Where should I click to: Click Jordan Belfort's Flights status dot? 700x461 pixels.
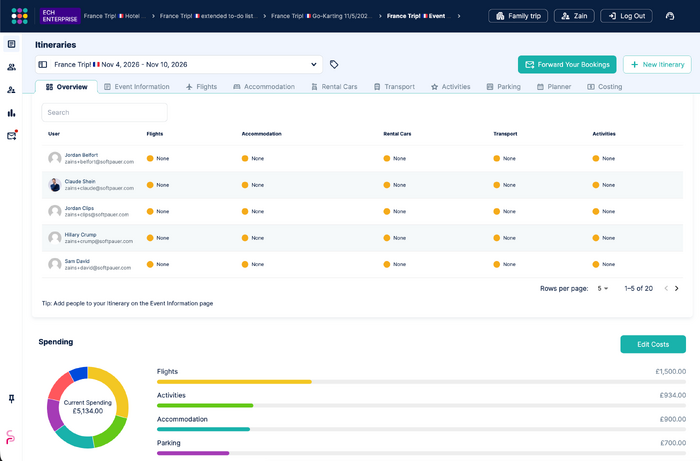(150, 158)
